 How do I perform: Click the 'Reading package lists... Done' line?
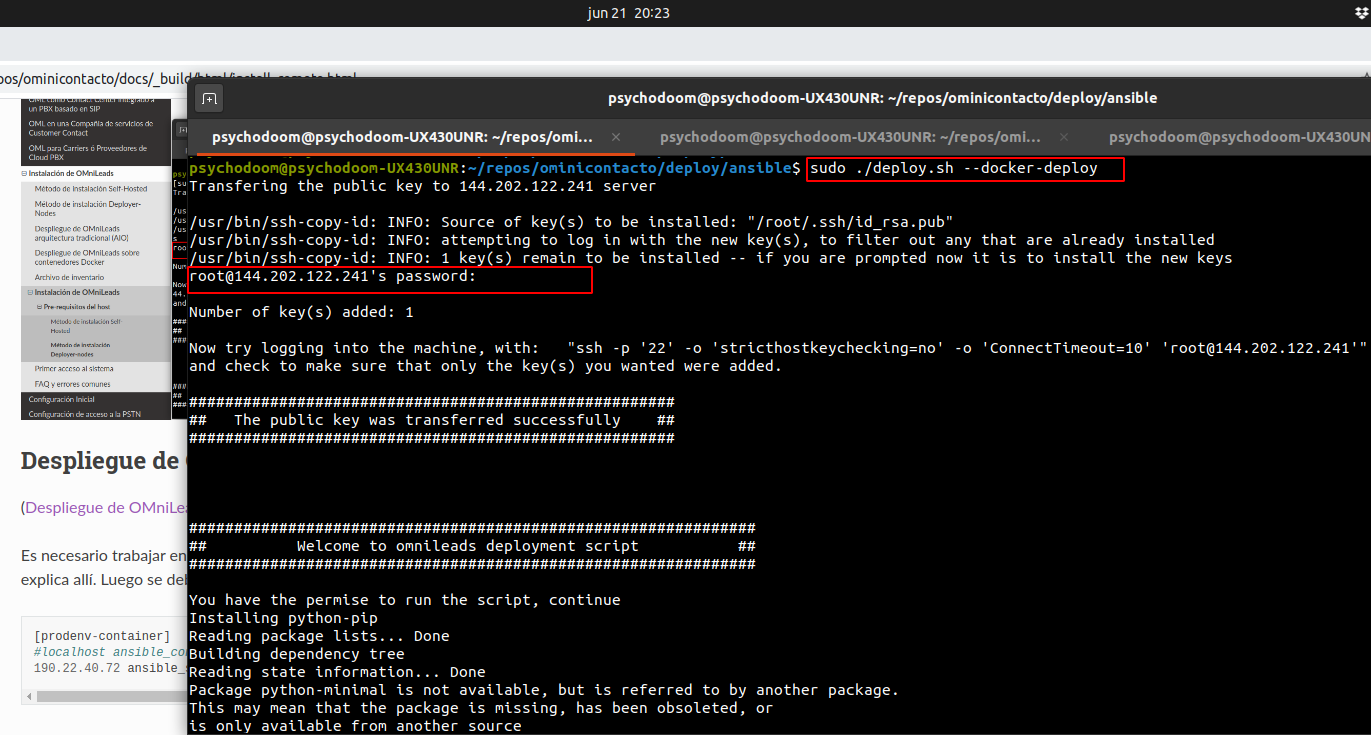319,636
